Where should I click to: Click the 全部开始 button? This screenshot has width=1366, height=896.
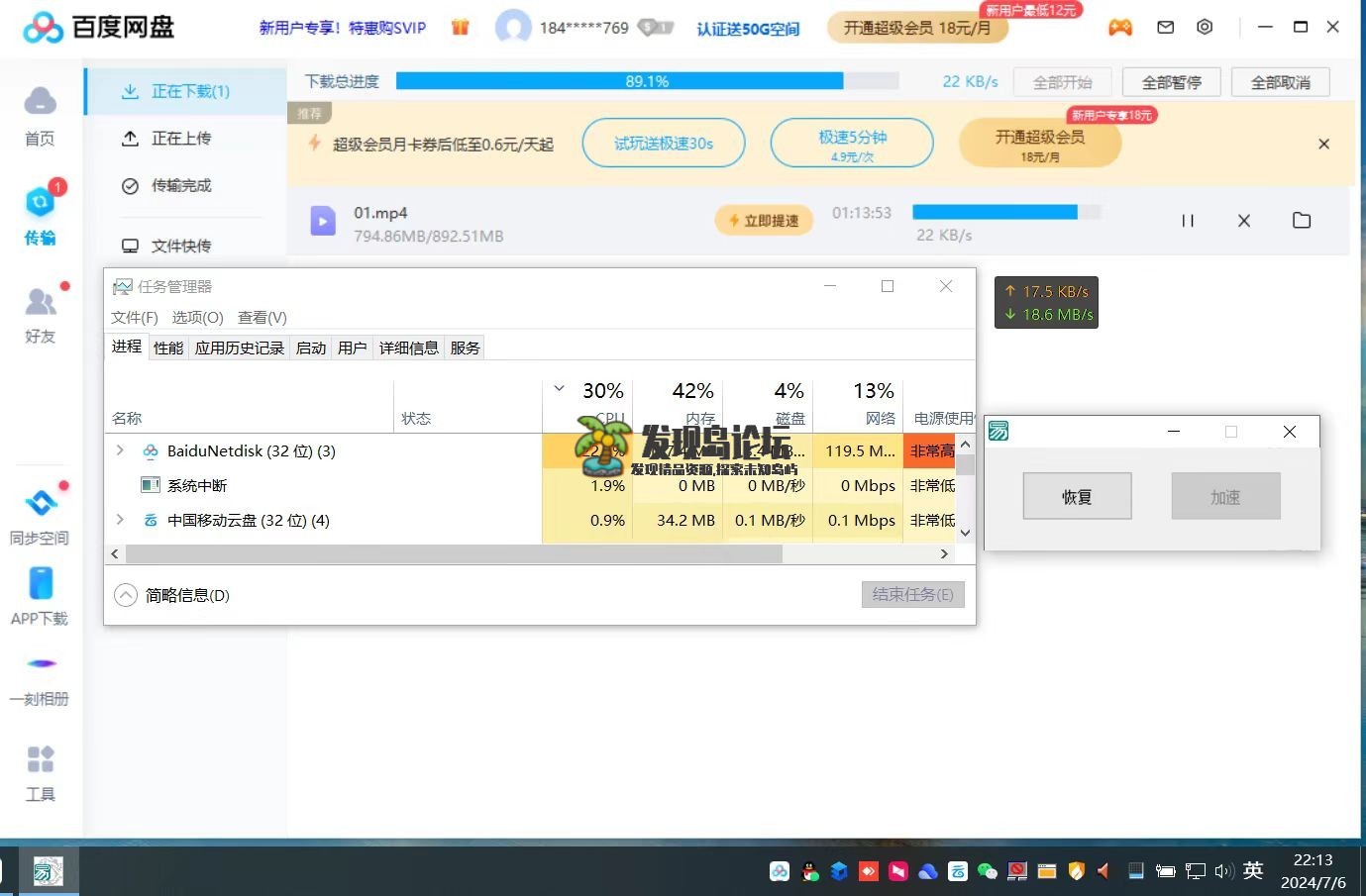(x=1062, y=82)
